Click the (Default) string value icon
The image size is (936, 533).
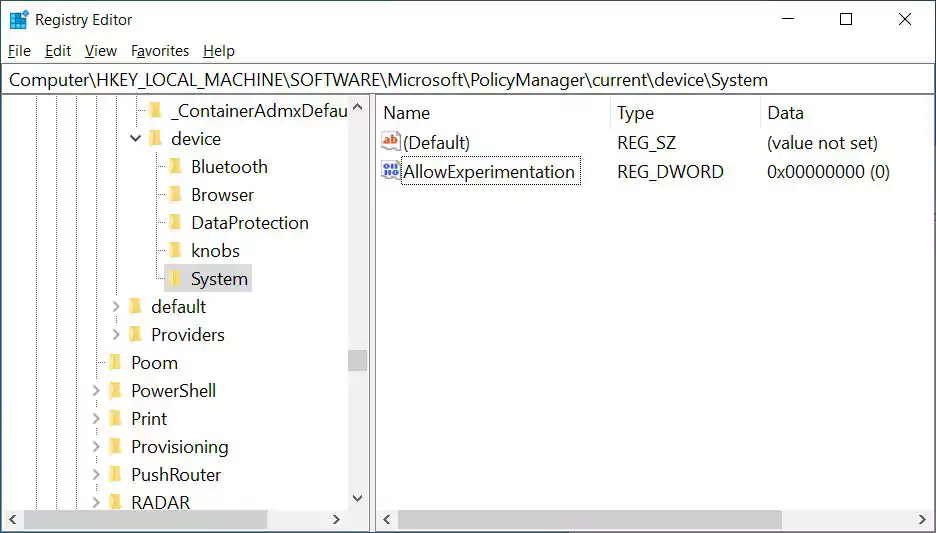[390, 142]
